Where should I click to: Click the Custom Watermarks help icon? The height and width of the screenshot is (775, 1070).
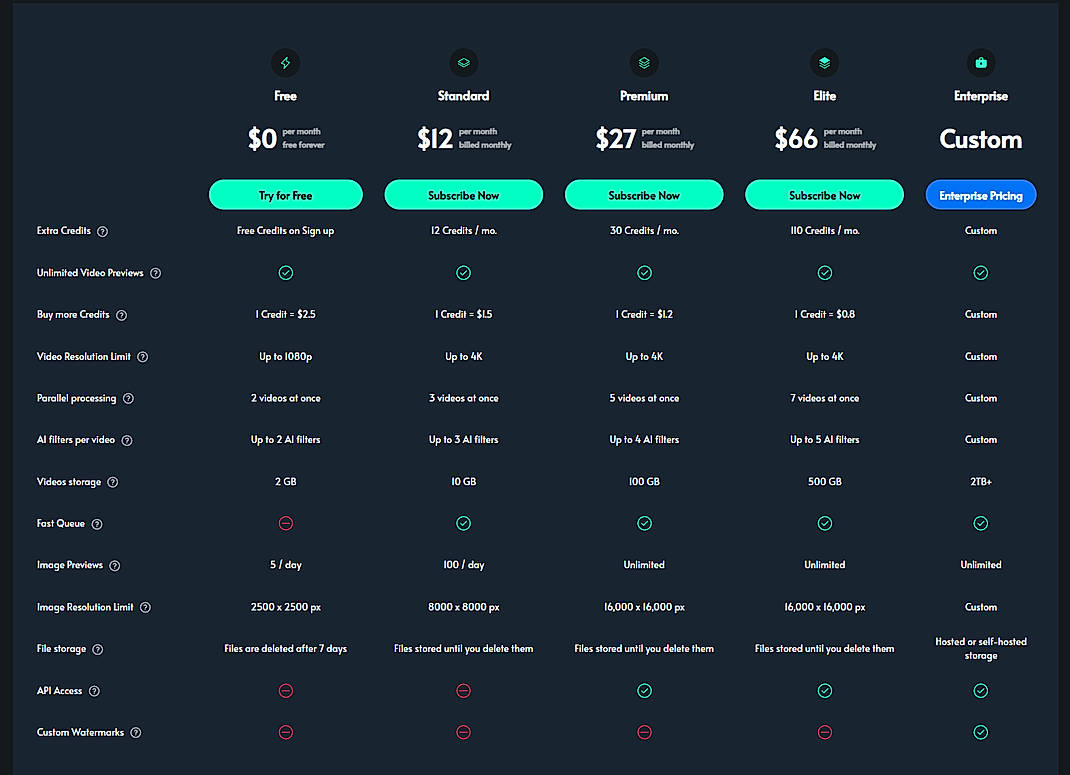136,733
